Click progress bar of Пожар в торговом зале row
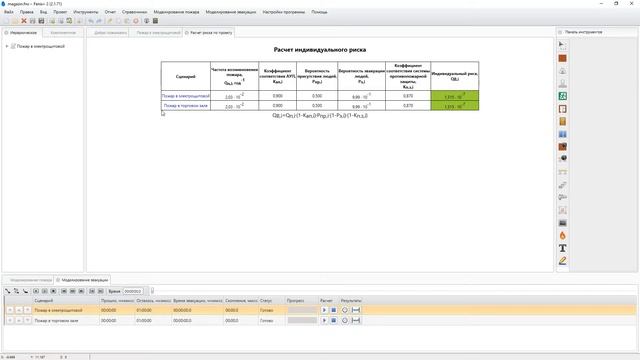This screenshot has height=360, width=640. [x=302, y=320]
